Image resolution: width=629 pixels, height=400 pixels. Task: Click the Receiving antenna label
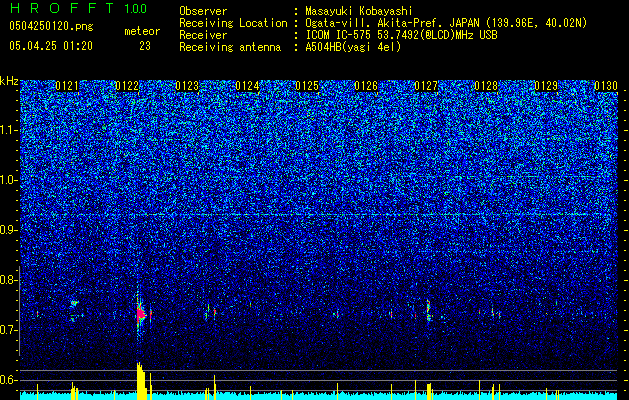(x=230, y=47)
